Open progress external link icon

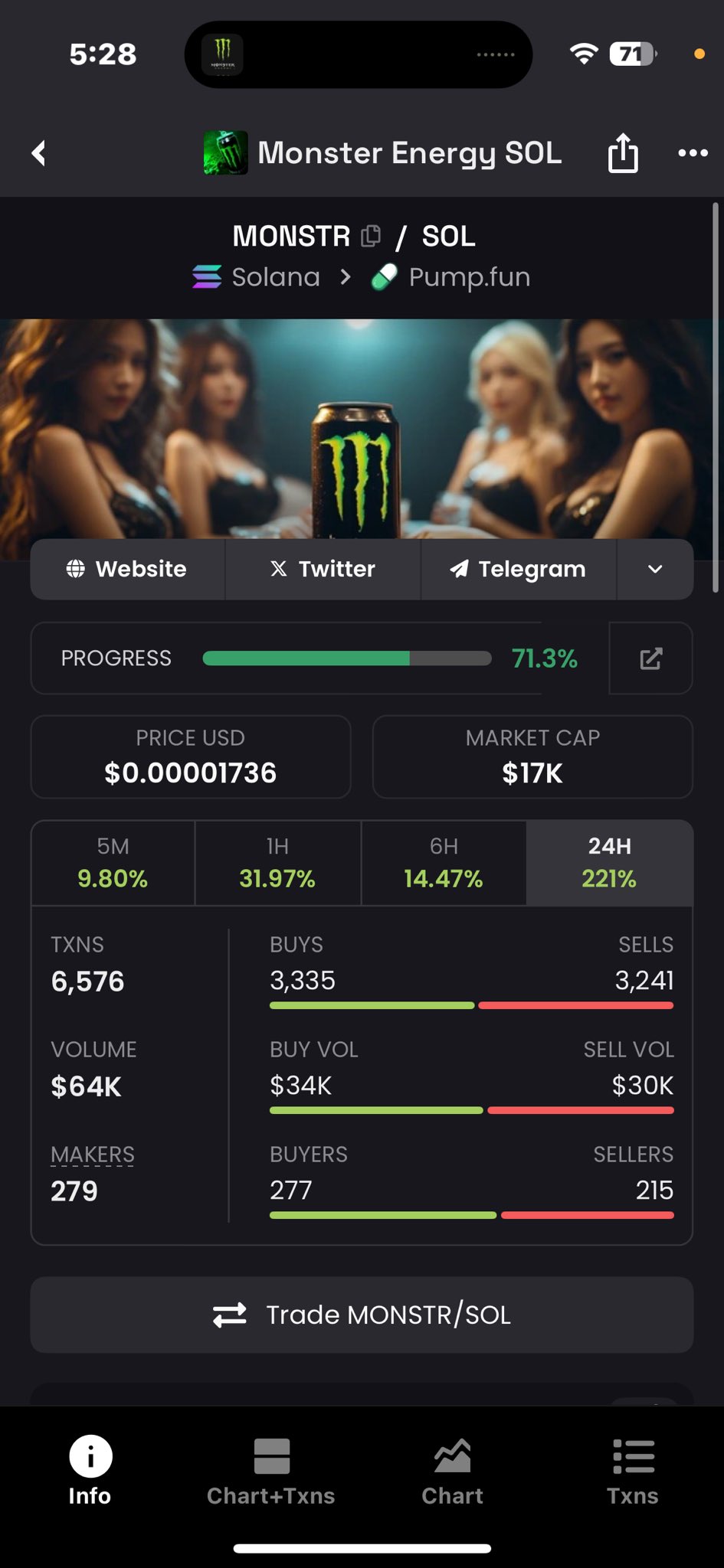[650, 658]
